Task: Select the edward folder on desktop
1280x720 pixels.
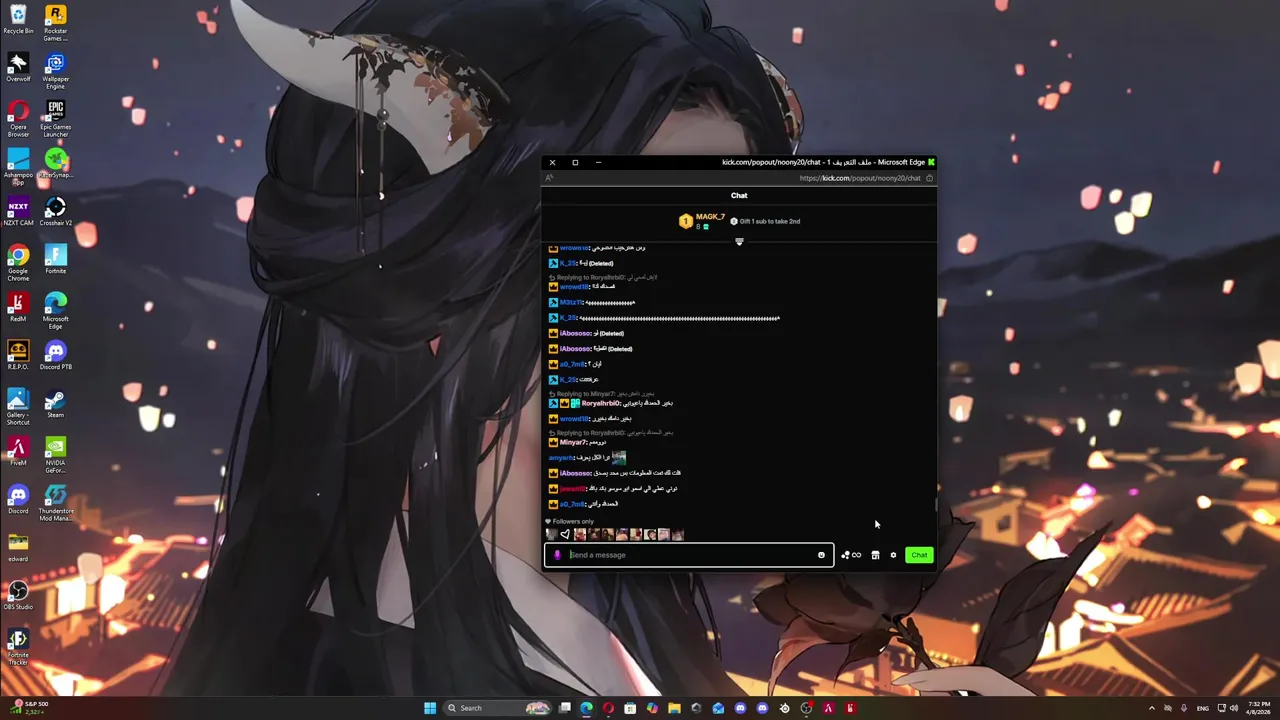Action: [18, 549]
